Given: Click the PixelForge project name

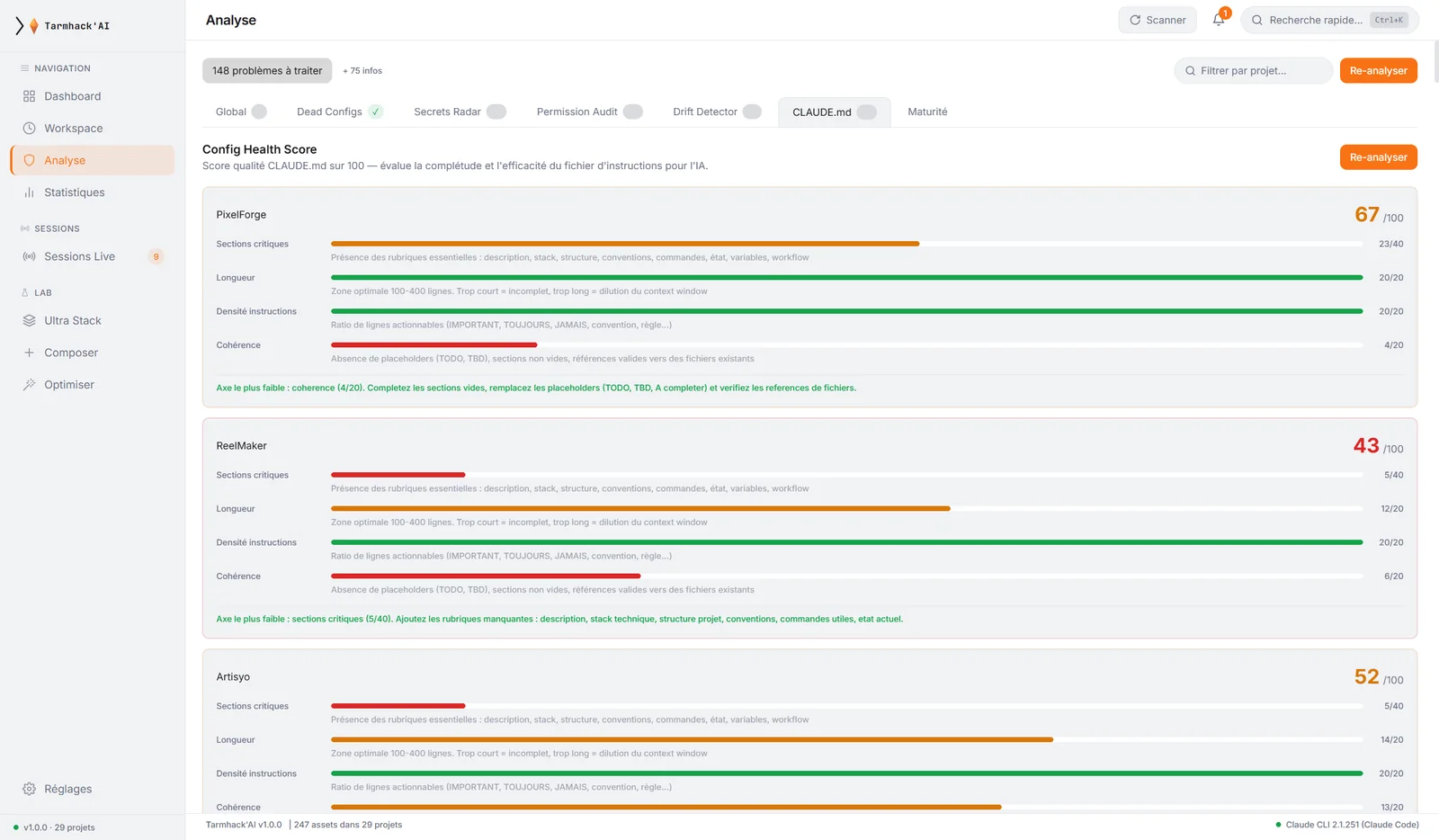Looking at the screenshot, I should click(241, 215).
